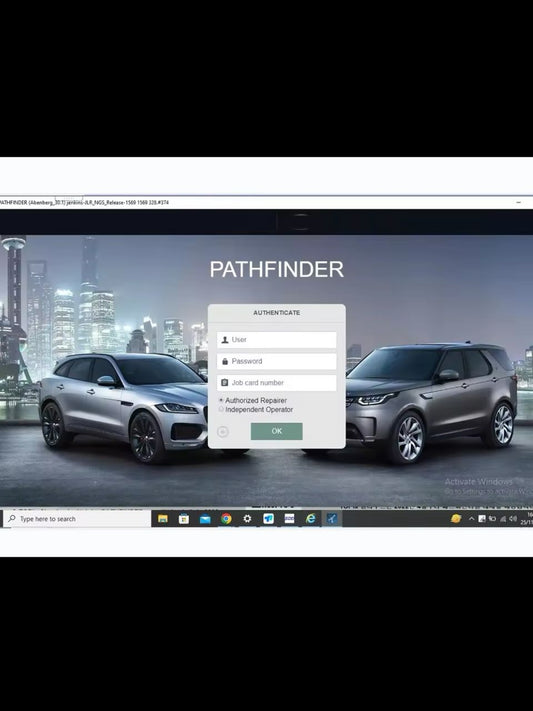Open TeamViewer icon on the taskbar
Image resolution: width=533 pixels, height=711 pixels.
click(x=268, y=518)
